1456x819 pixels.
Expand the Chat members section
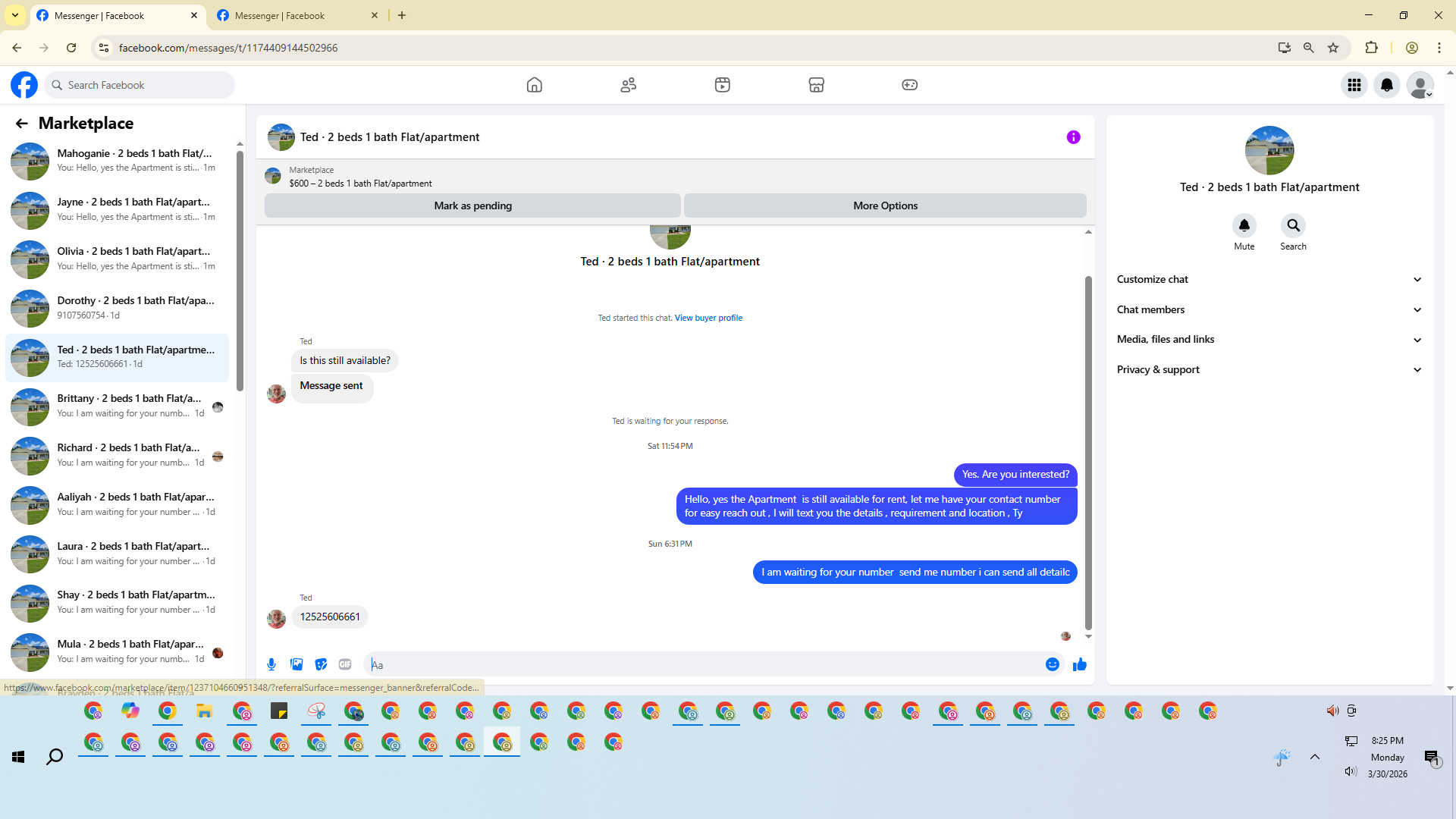[x=1268, y=309]
